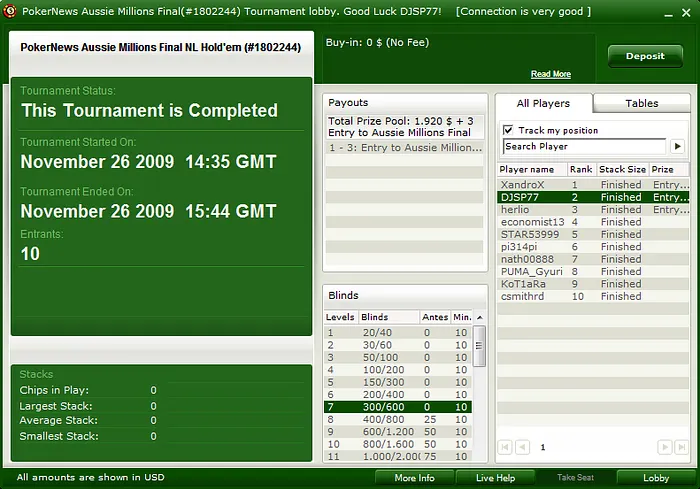Screen dimensions: 700x489
Task: Click the Levels column header in Blinds
Action: (x=340, y=317)
